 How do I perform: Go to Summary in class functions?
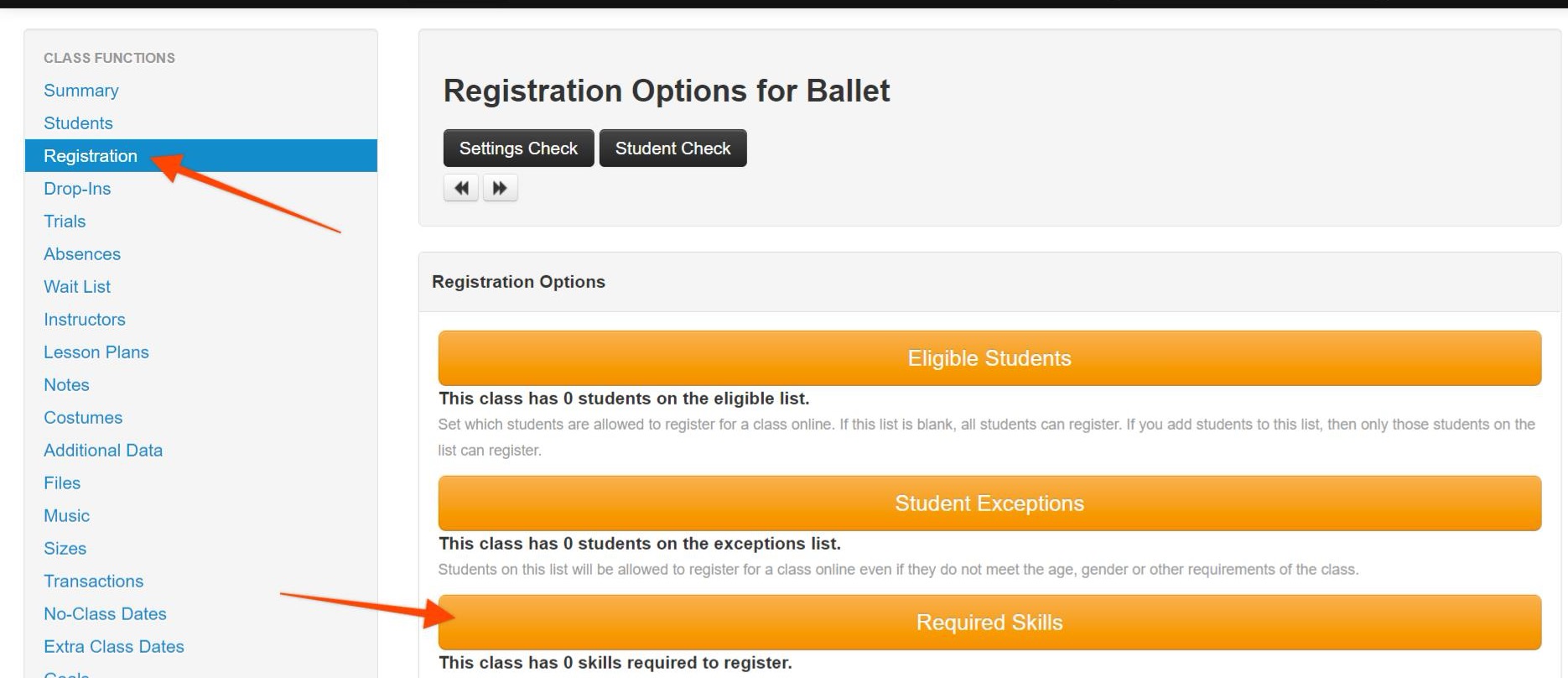[81, 91]
